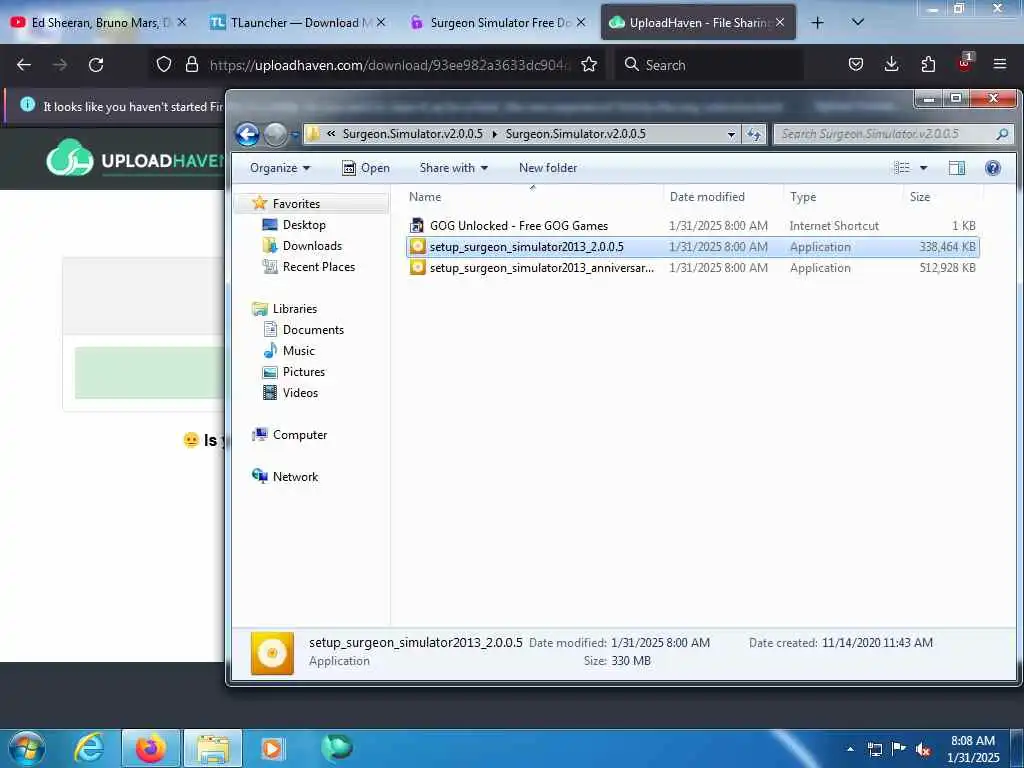This screenshot has height=768, width=1024.
Task: Open Windows Media Player from taskbar
Action: (x=272, y=748)
